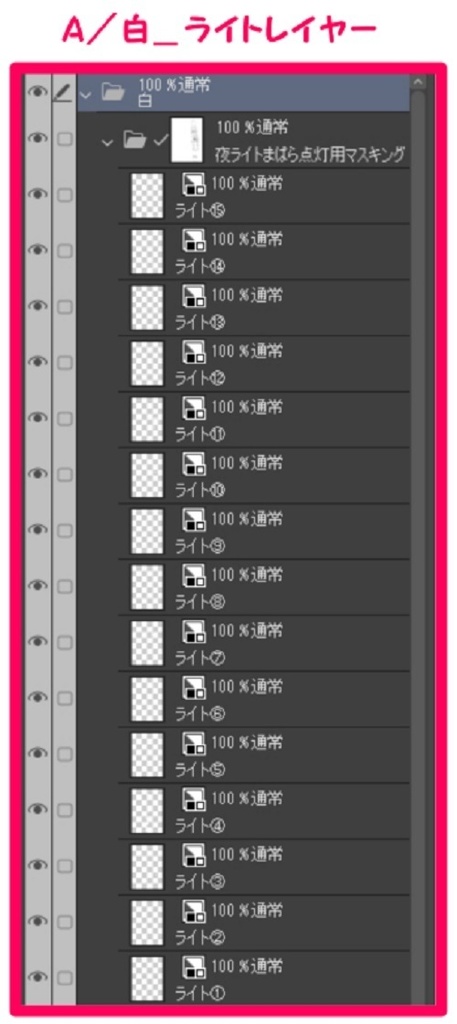Click the 夜ライトまばら点灯用マスキング folder icon
457x1024 pixels.
[135, 139]
